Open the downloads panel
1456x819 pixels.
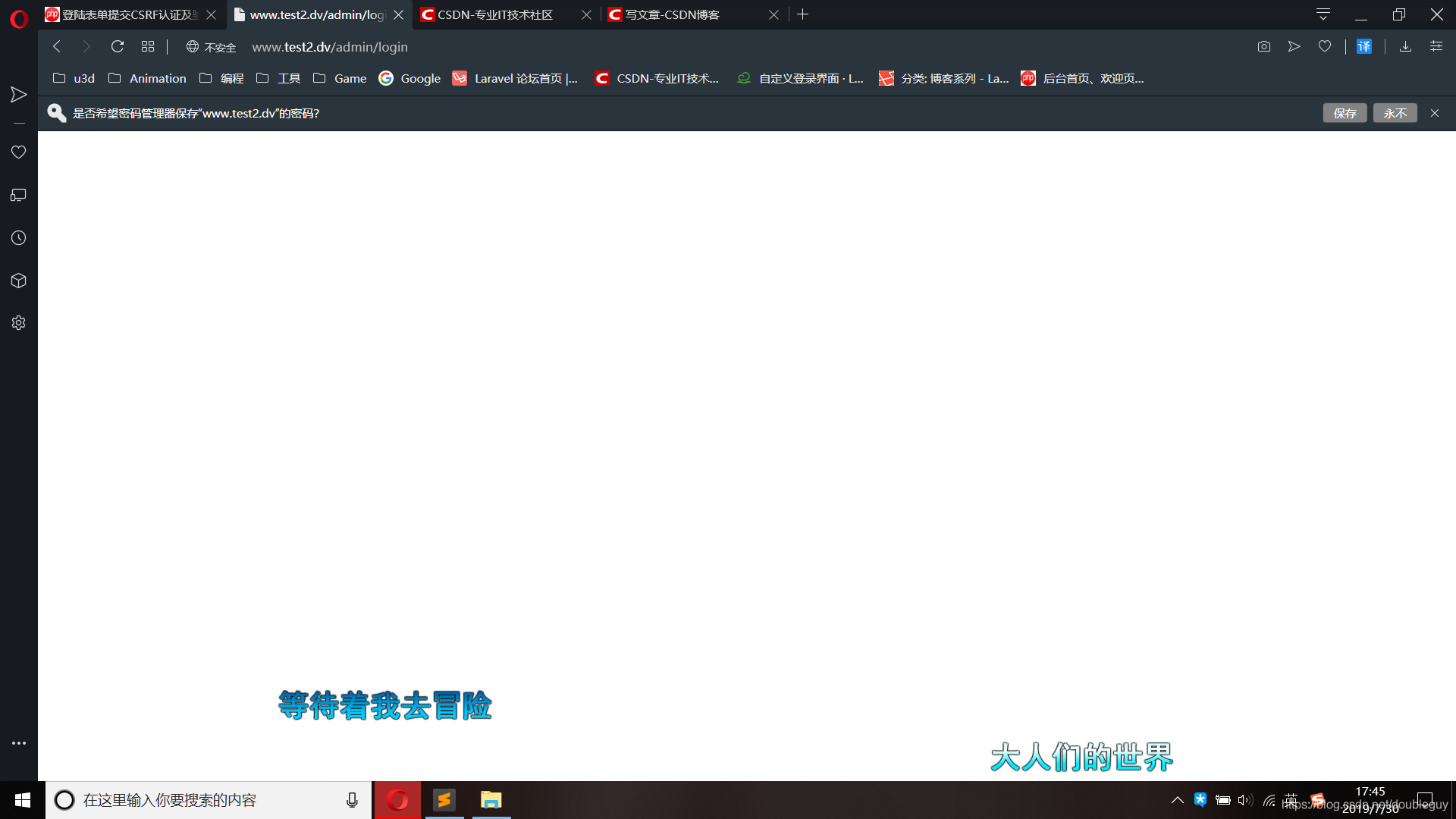[1405, 47]
